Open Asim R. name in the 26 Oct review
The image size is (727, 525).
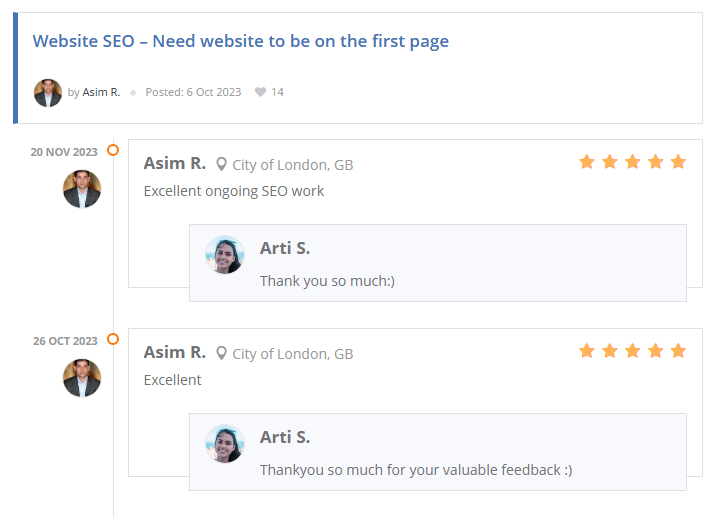[x=175, y=352]
